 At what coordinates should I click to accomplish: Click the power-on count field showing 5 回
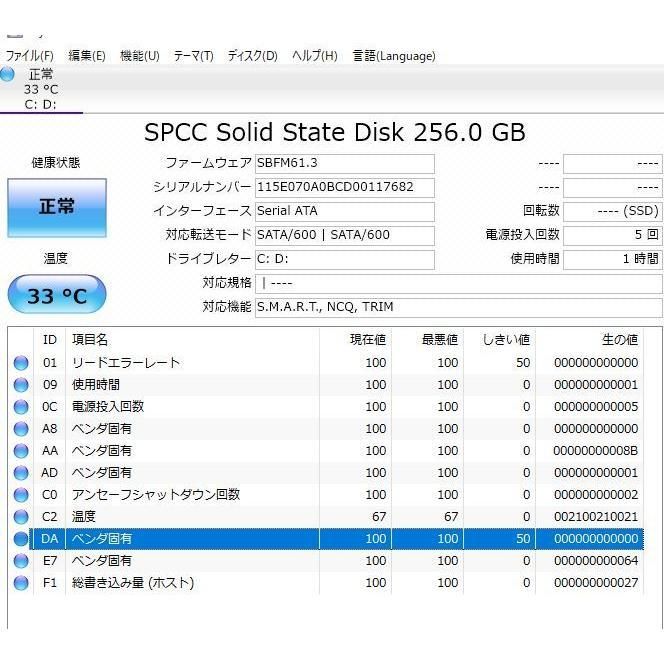coord(612,235)
